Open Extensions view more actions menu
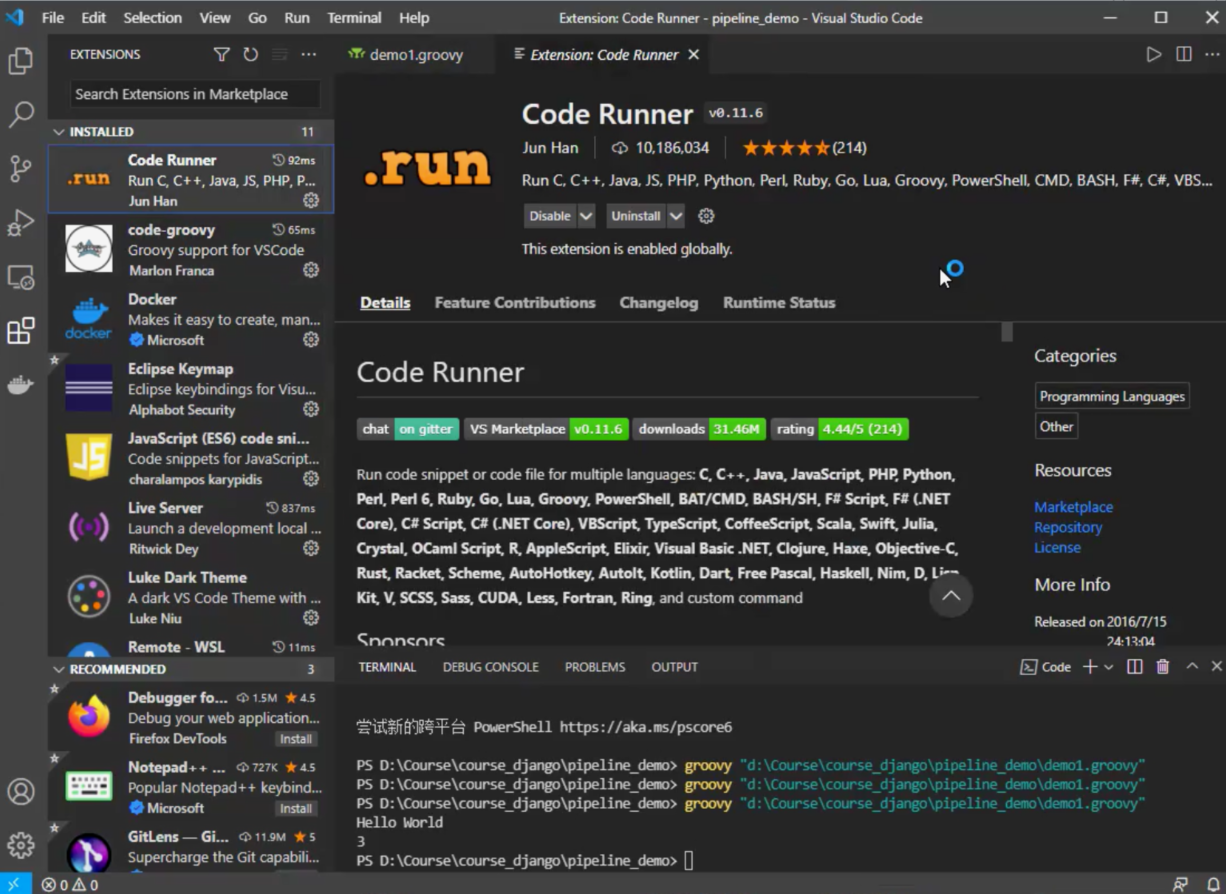 coord(308,55)
